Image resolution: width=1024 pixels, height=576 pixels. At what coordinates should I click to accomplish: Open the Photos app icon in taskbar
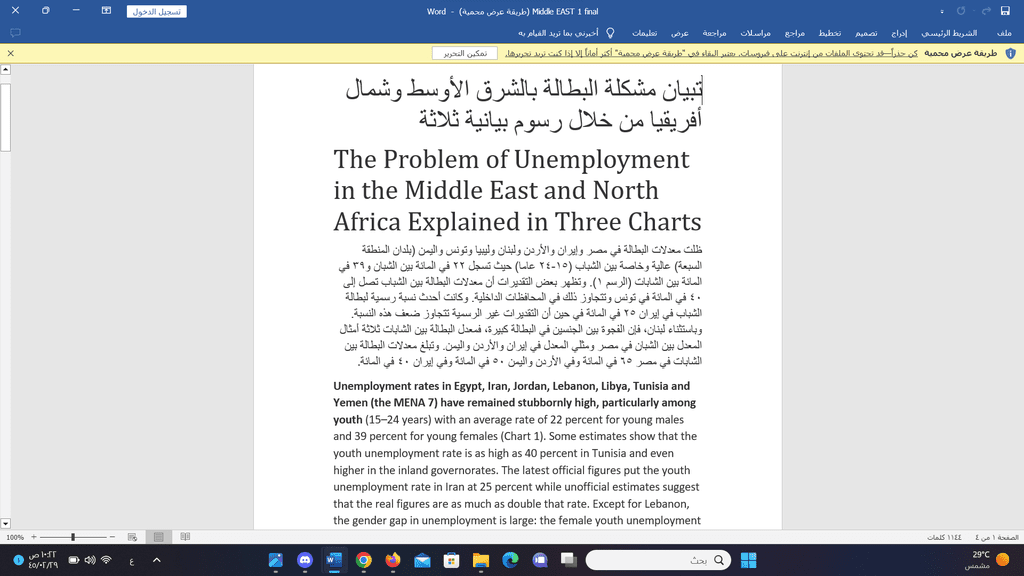[276, 560]
